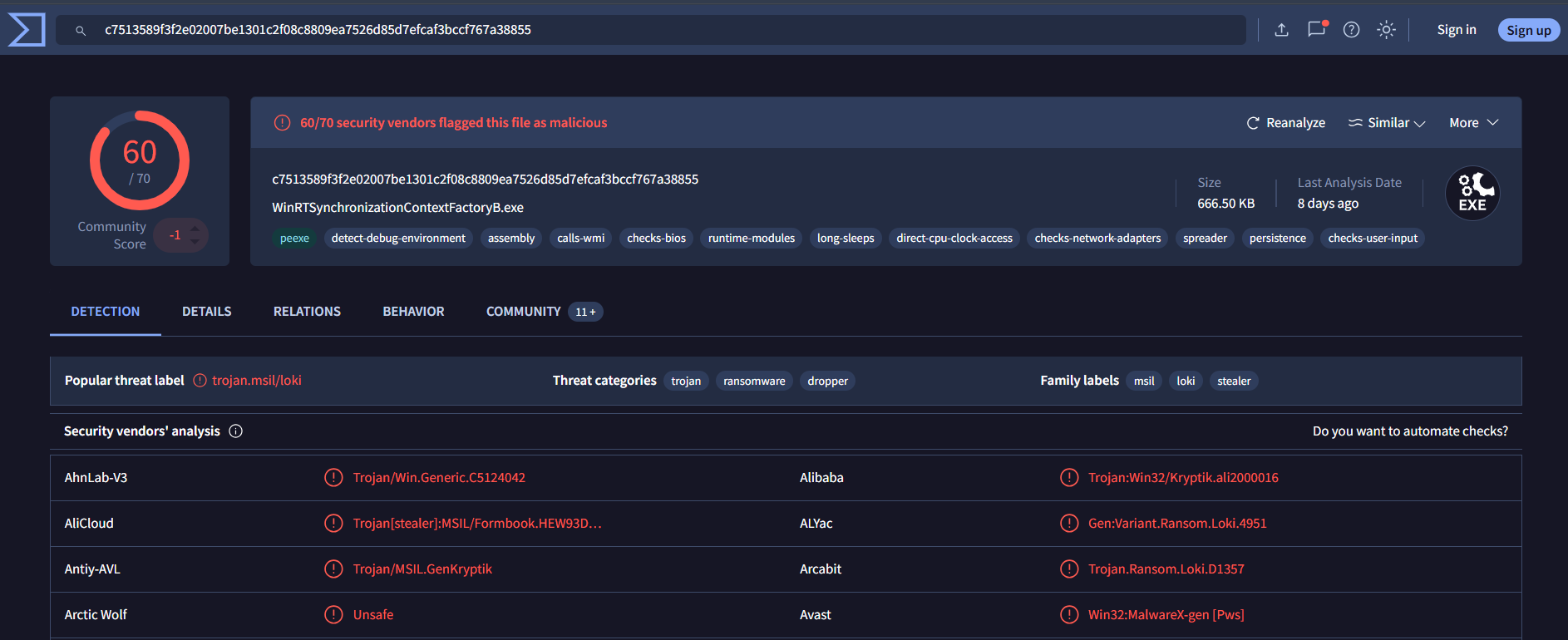The width and height of the screenshot is (1568, 640).
Task: Click the checks-network-adapters tag
Action: point(1097,239)
